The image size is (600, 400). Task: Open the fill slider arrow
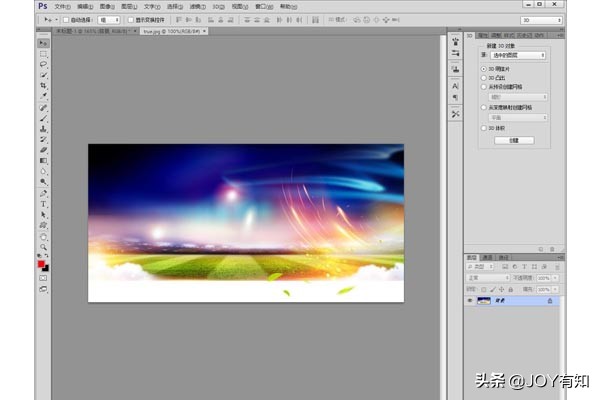point(555,289)
